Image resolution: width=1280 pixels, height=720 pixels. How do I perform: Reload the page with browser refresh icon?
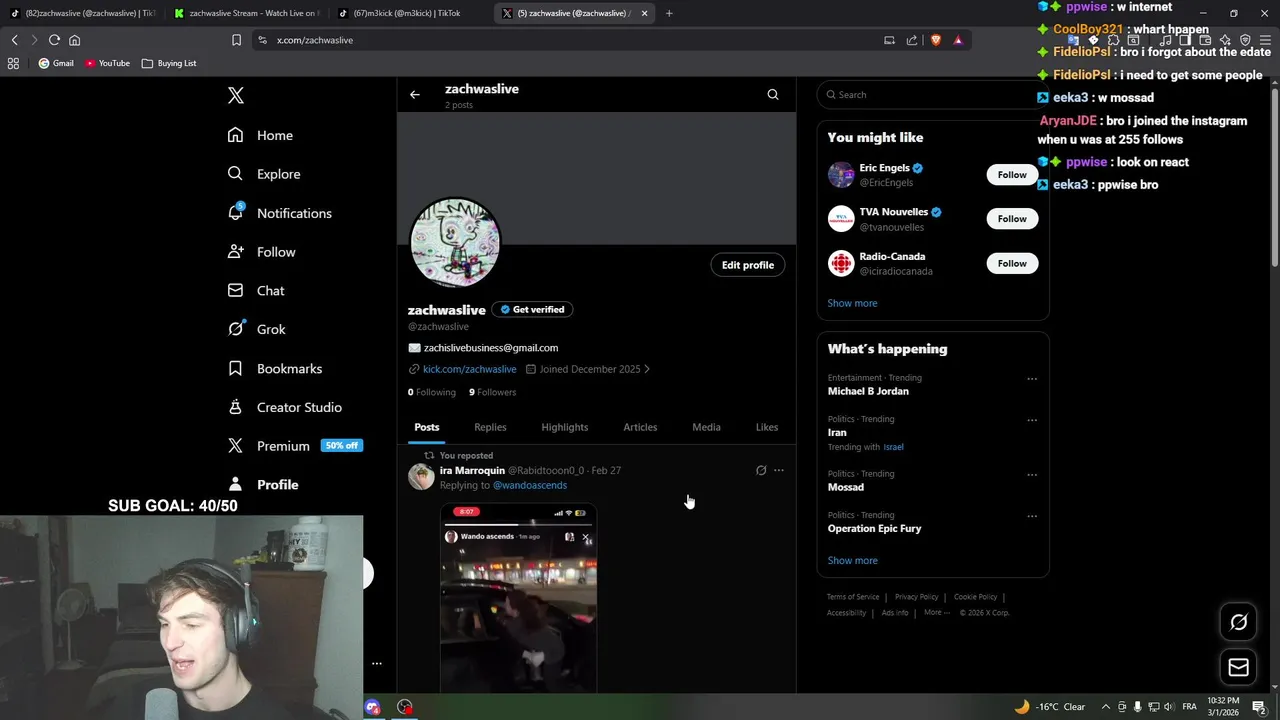(x=54, y=40)
